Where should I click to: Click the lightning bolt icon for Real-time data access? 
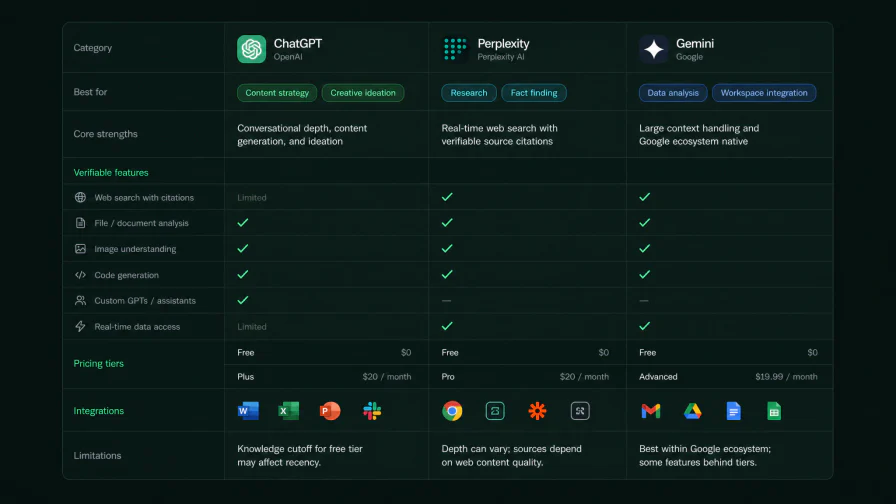click(81, 326)
